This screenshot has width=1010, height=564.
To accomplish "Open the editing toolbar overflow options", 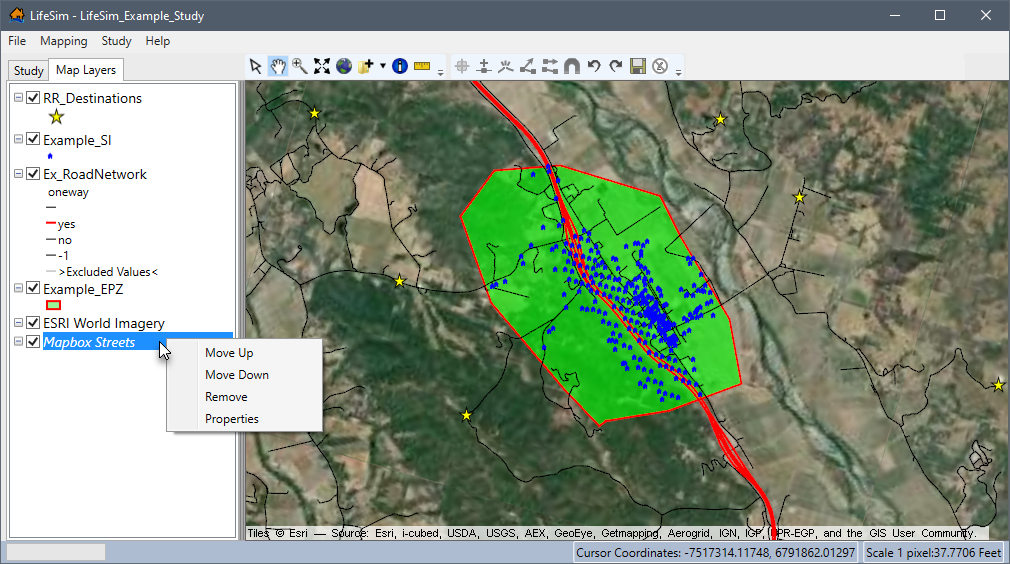I will click(x=678, y=72).
